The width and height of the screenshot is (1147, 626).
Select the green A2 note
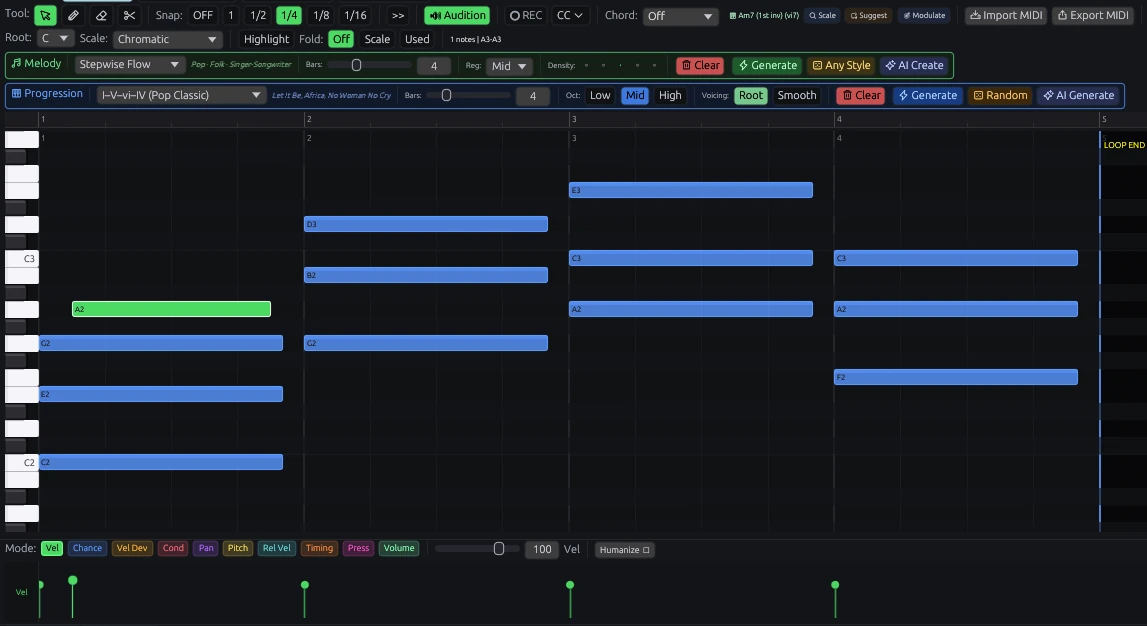pos(171,309)
